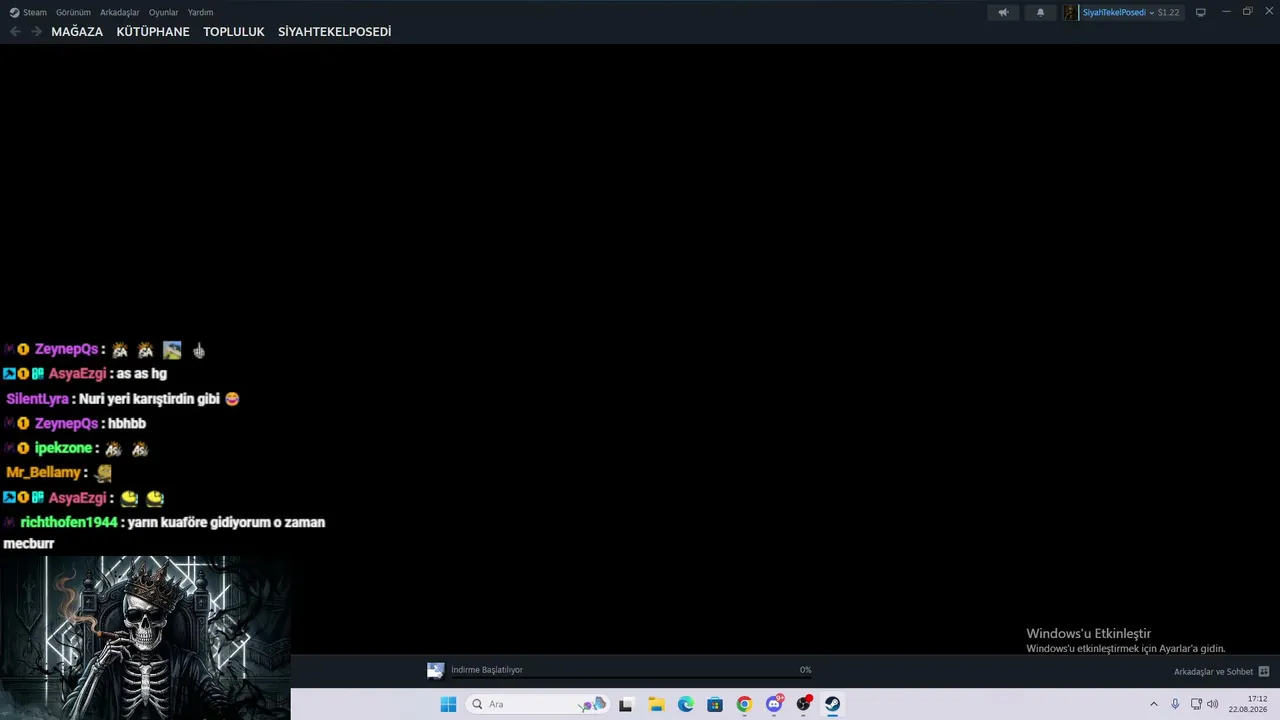Click the profile avatar next to SiyahTekelPosedi
This screenshot has height=720, width=1280.
pos(1071,12)
